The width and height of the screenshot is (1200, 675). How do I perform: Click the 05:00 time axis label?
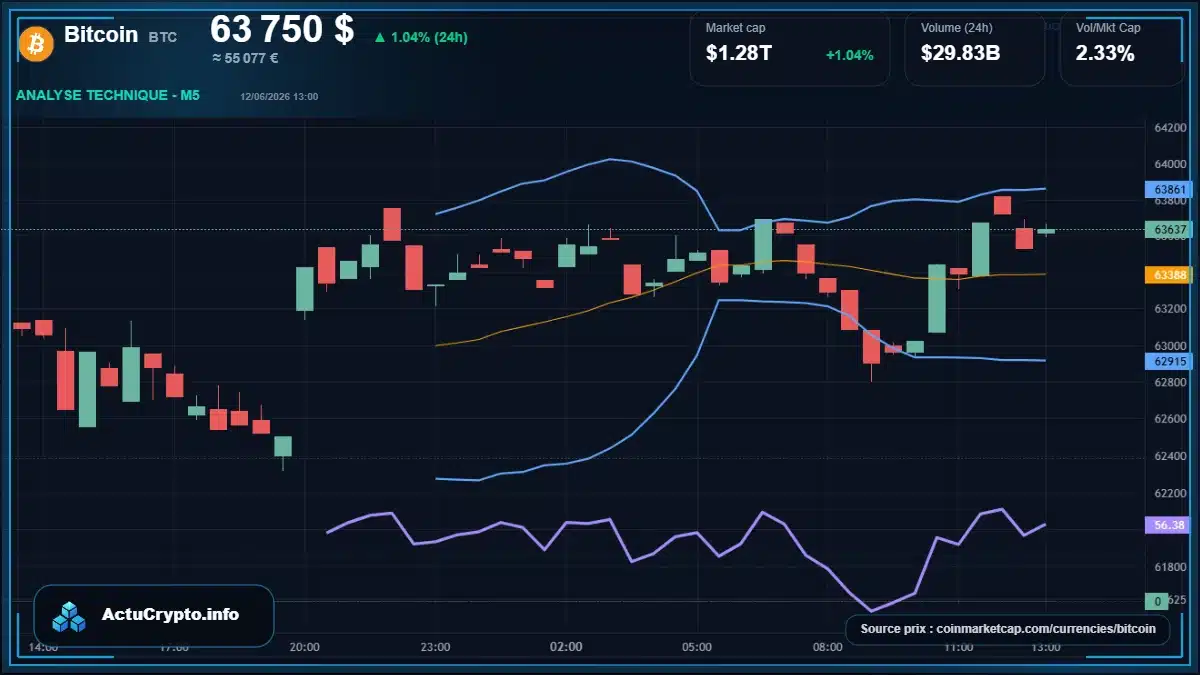click(697, 647)
